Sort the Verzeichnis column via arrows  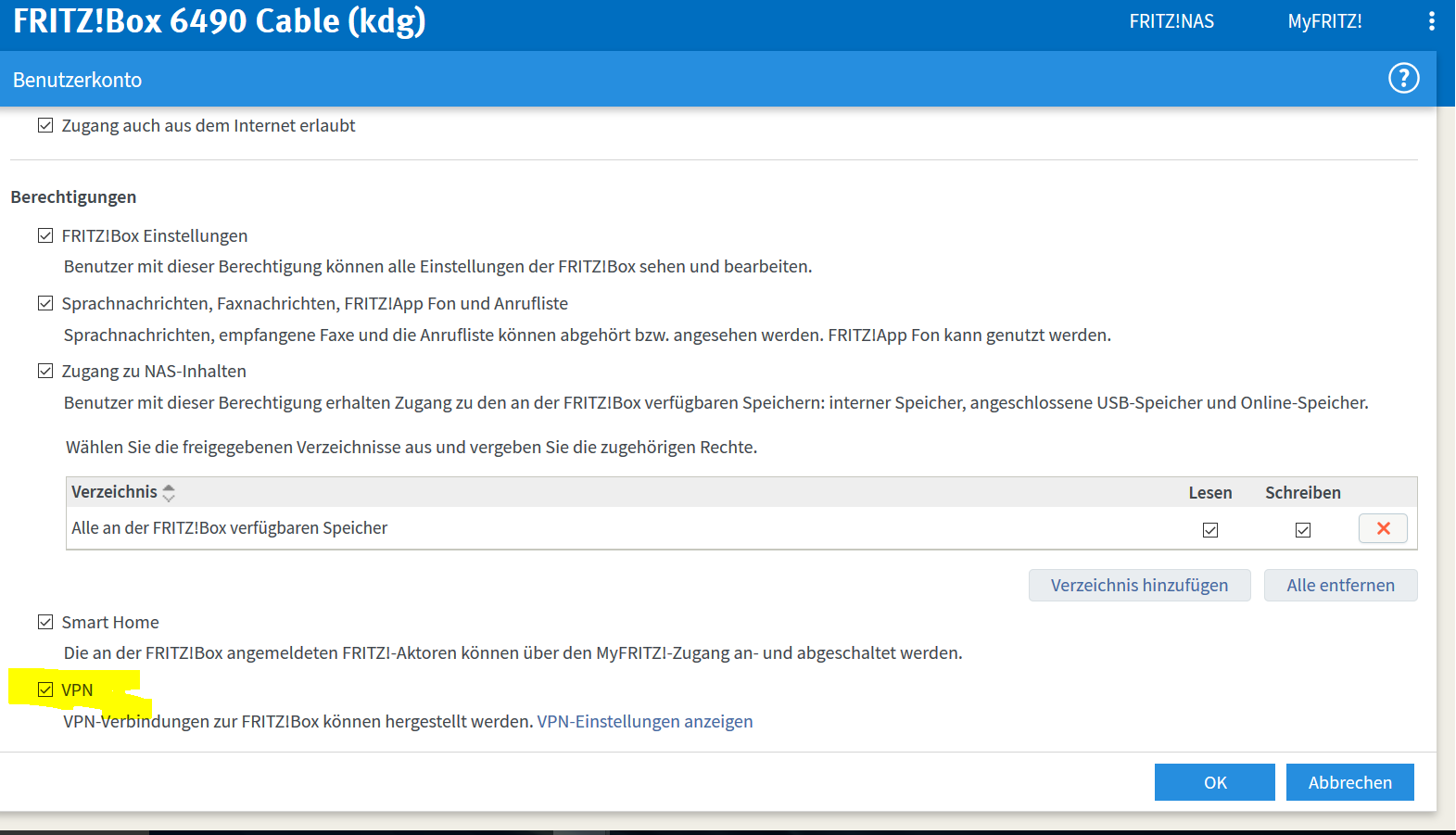click(x=169, y=493)
